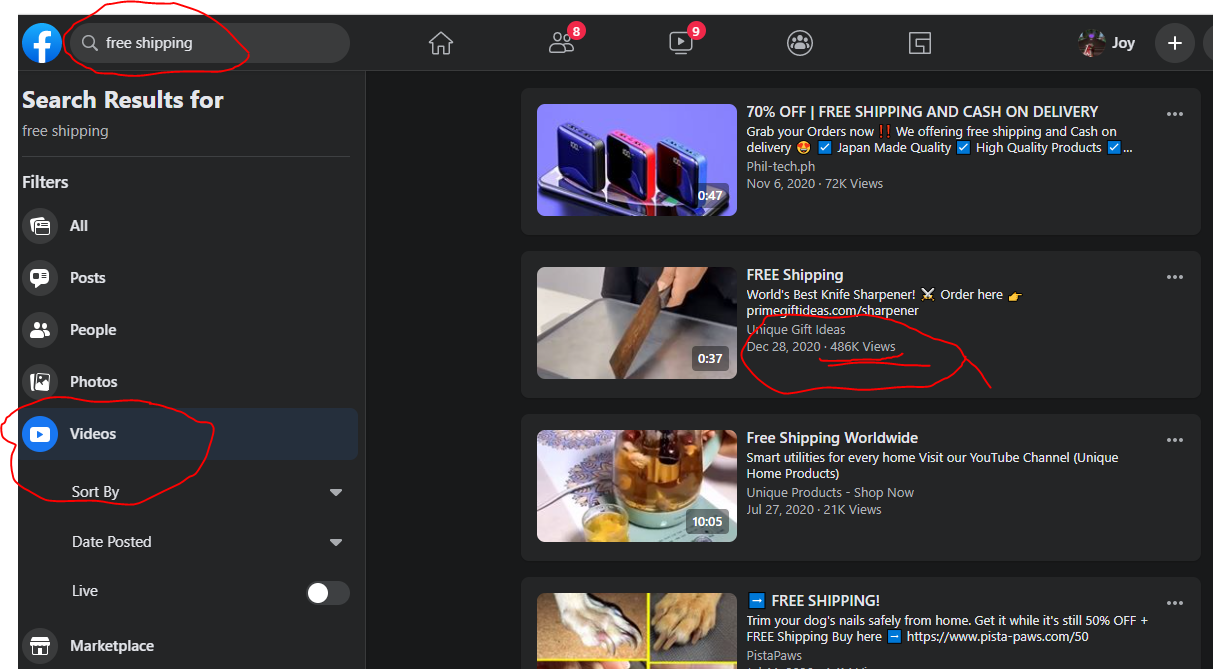
Task: Open options for PistaPaws video
Action: tap(1175, 603)
